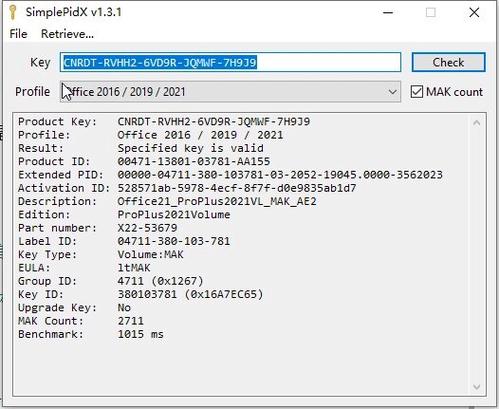Click inside the Key input field
Screen dimensions: 499x409
(230, 62)
